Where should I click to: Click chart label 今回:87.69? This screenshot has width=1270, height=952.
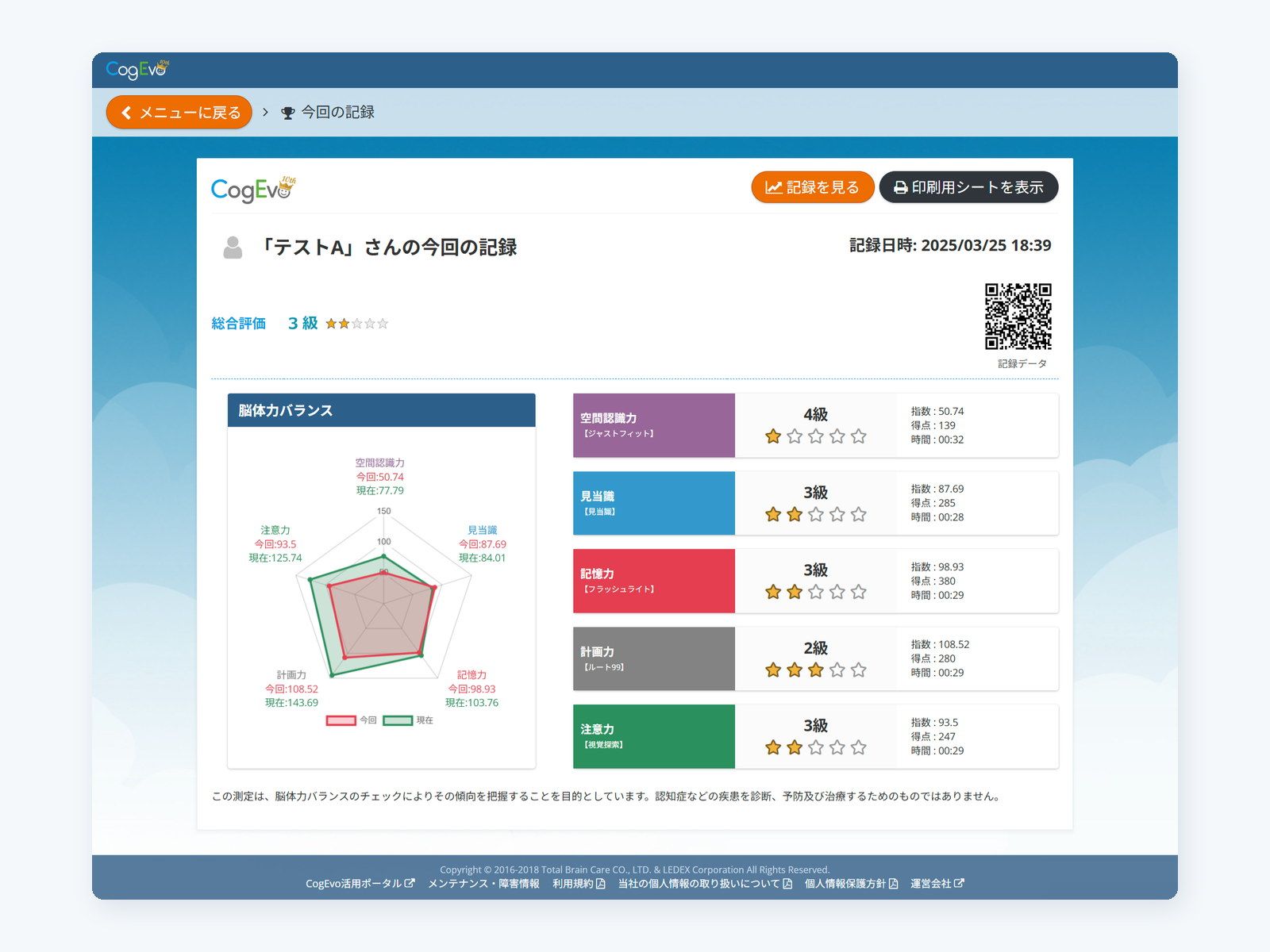(482, 544)
